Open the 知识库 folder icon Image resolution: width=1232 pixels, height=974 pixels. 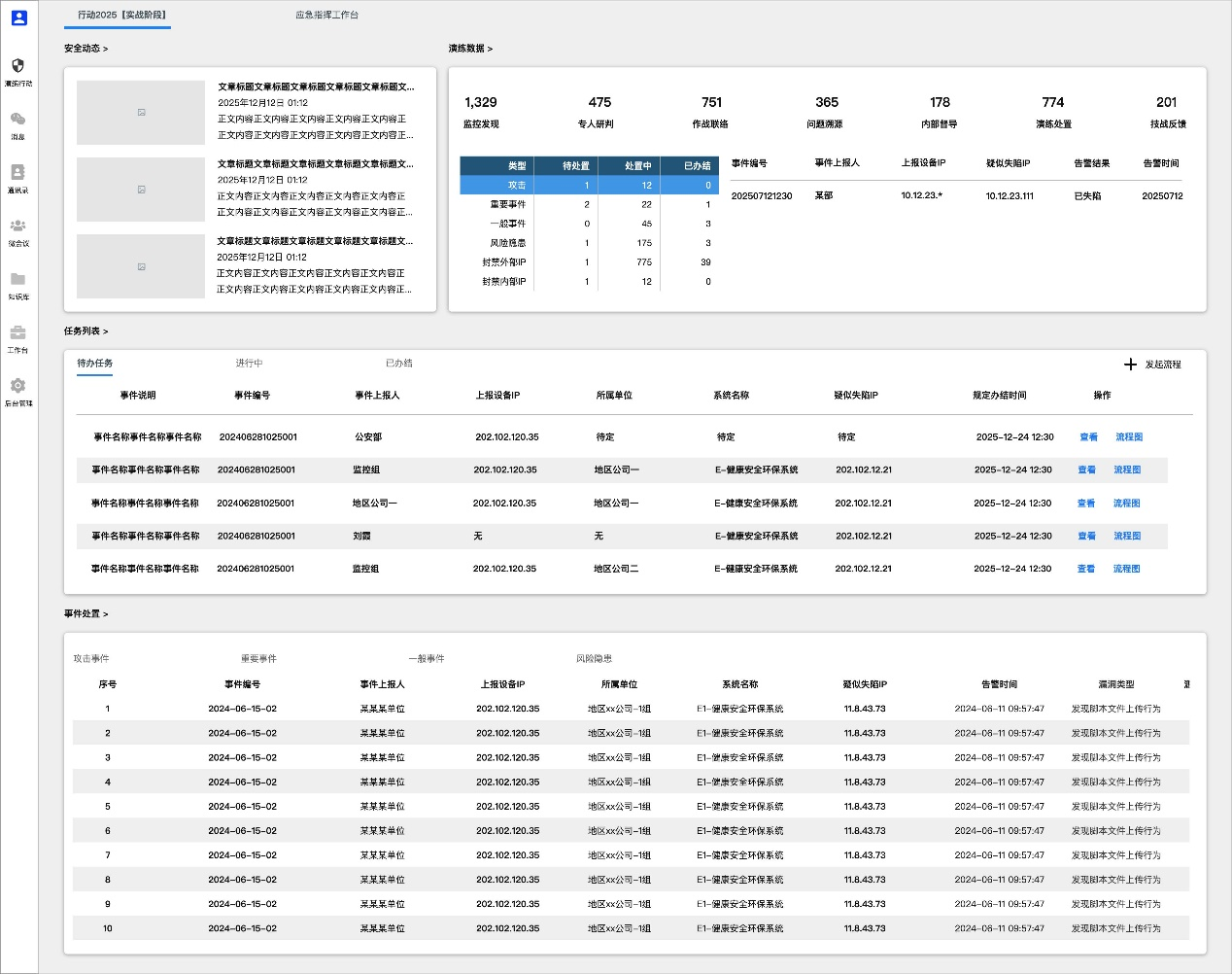17,279
